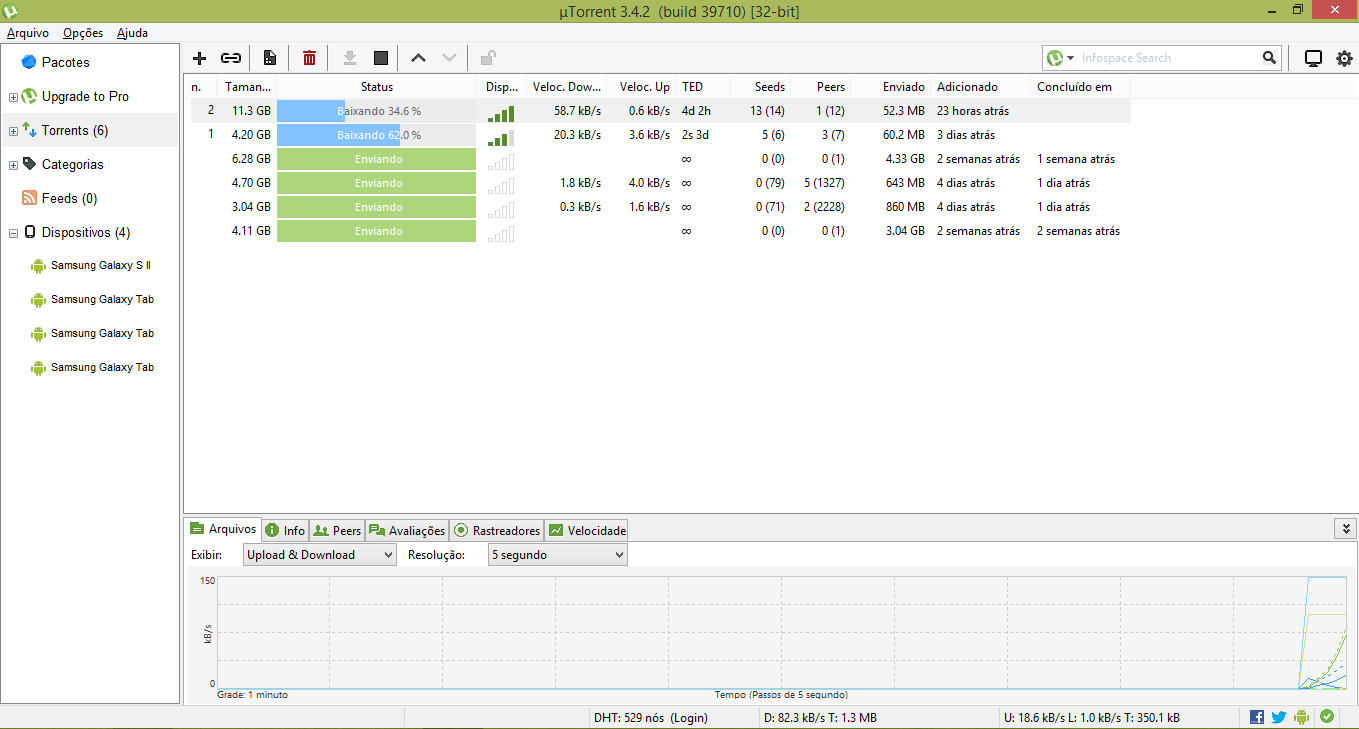Switch to the Info tab
The width and height of the screenshot is (1359, 729).
[285, 530]
